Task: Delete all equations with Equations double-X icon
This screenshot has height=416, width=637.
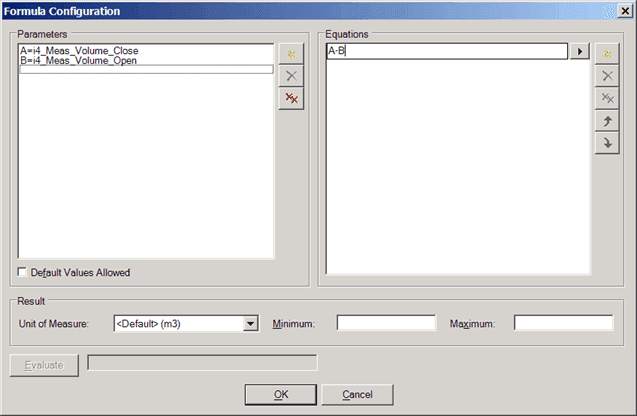Action: pos(607,98)
